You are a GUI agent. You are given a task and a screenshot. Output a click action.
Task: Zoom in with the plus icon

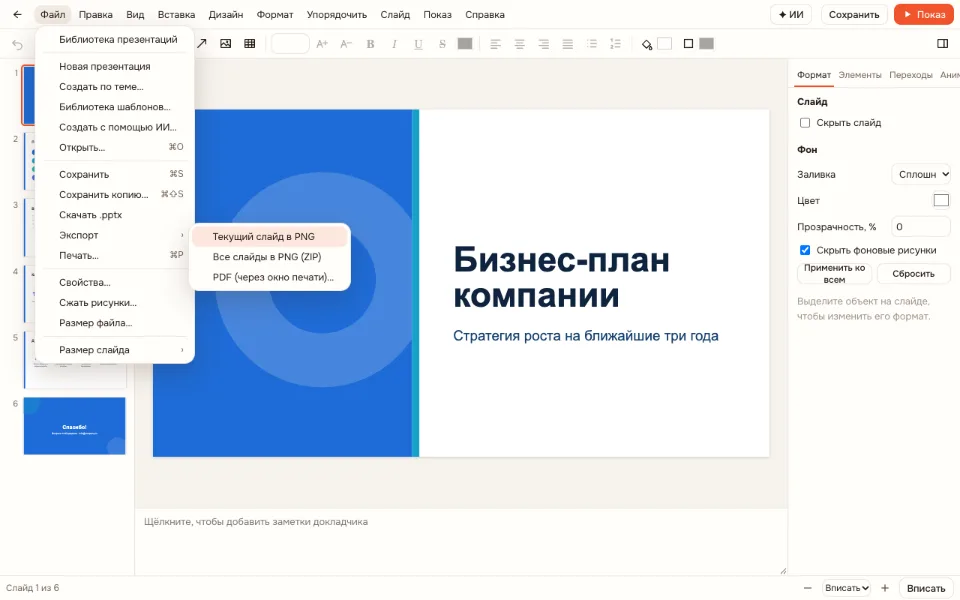(x=885, y=588)
